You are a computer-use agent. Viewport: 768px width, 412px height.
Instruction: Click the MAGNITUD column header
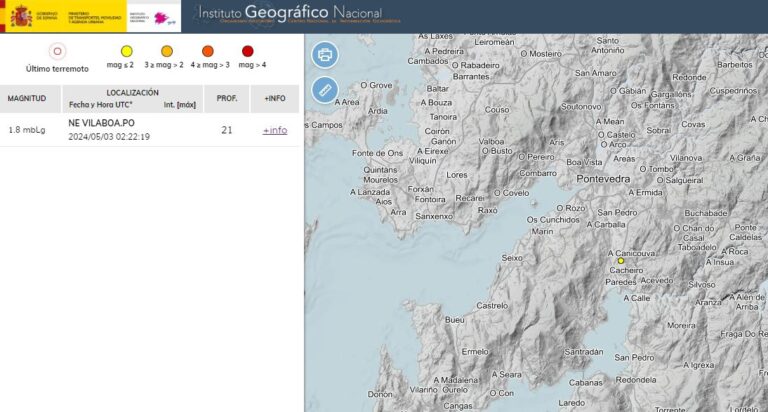click(27, 99)
